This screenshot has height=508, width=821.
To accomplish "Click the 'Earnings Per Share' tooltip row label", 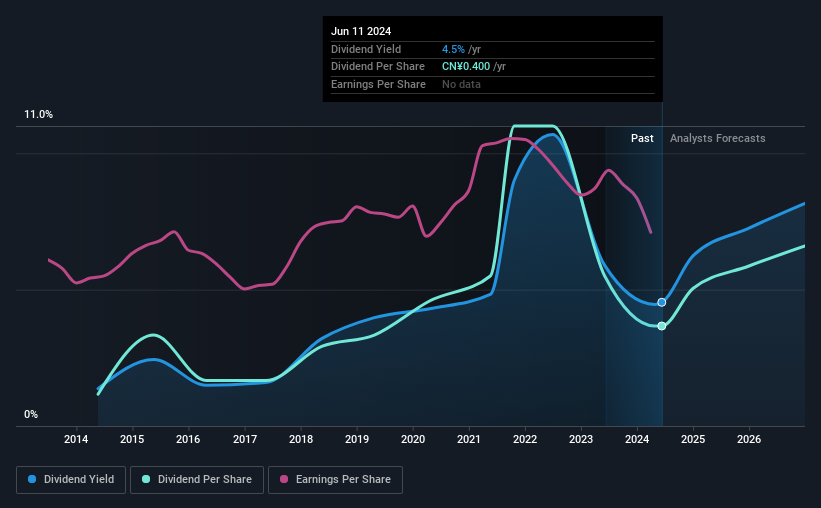I will pos(378,84).
